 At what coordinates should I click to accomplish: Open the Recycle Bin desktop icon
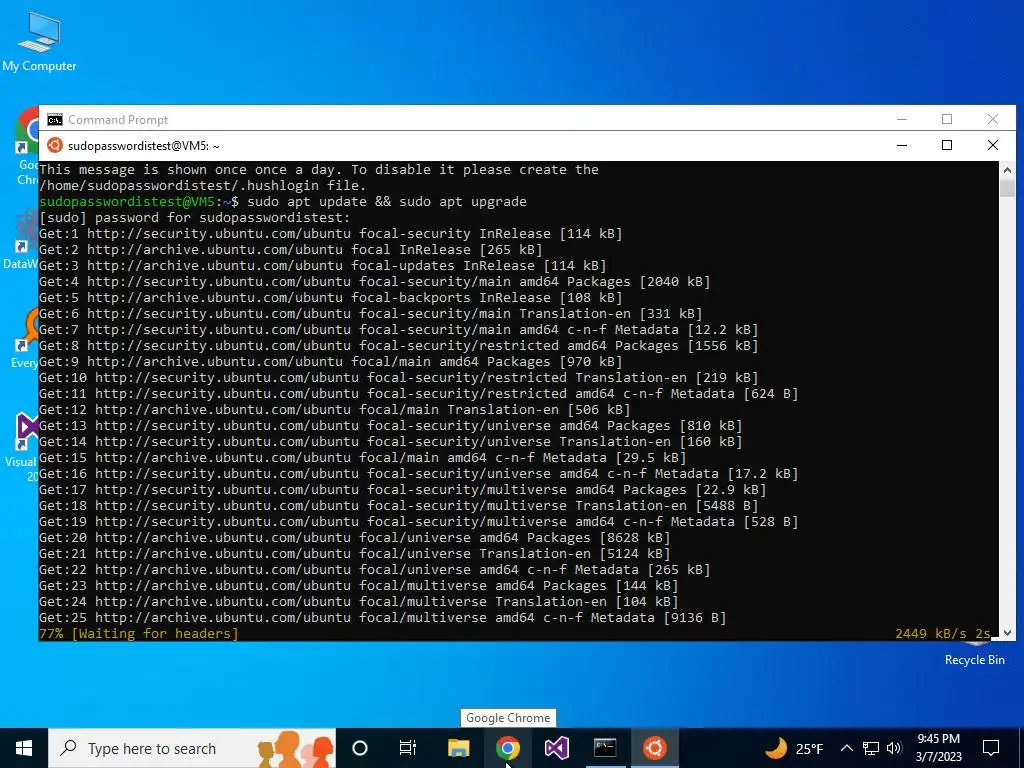click(x=974, y=654)
